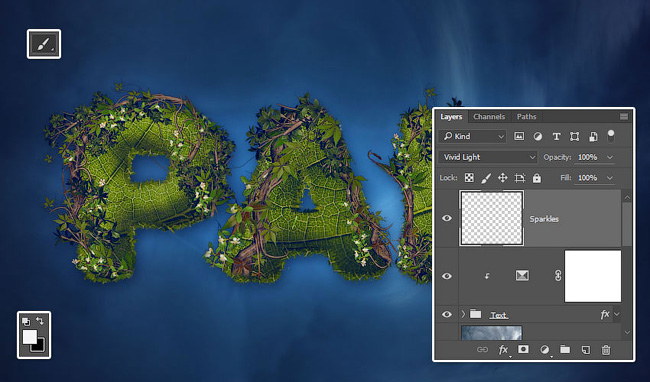This screenshot has width=650, height=382.
Task: Lock image pixels with brush icon
Action: tap(486, 178)
